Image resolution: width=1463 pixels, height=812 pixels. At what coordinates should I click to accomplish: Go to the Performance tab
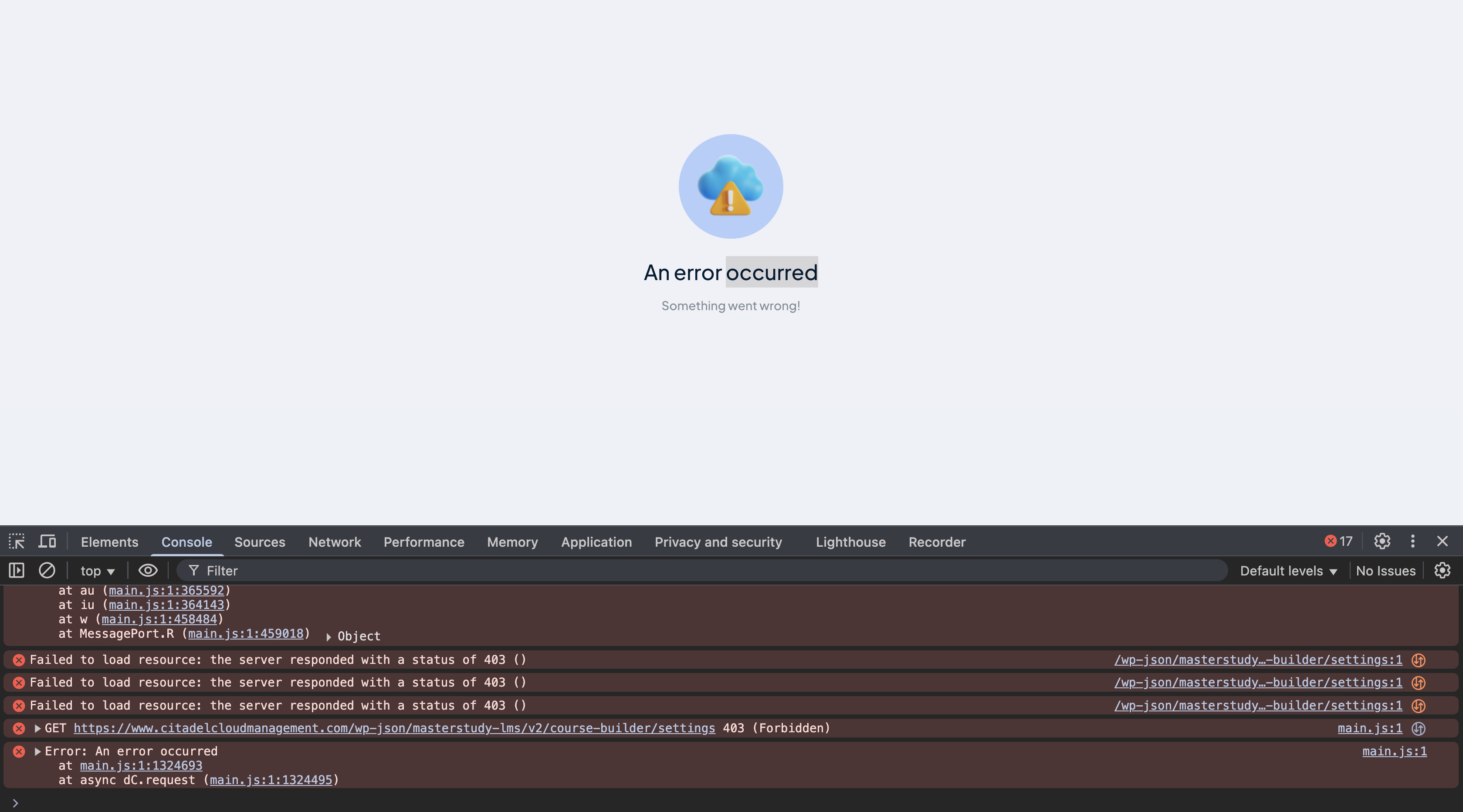(x=423, y=542)
